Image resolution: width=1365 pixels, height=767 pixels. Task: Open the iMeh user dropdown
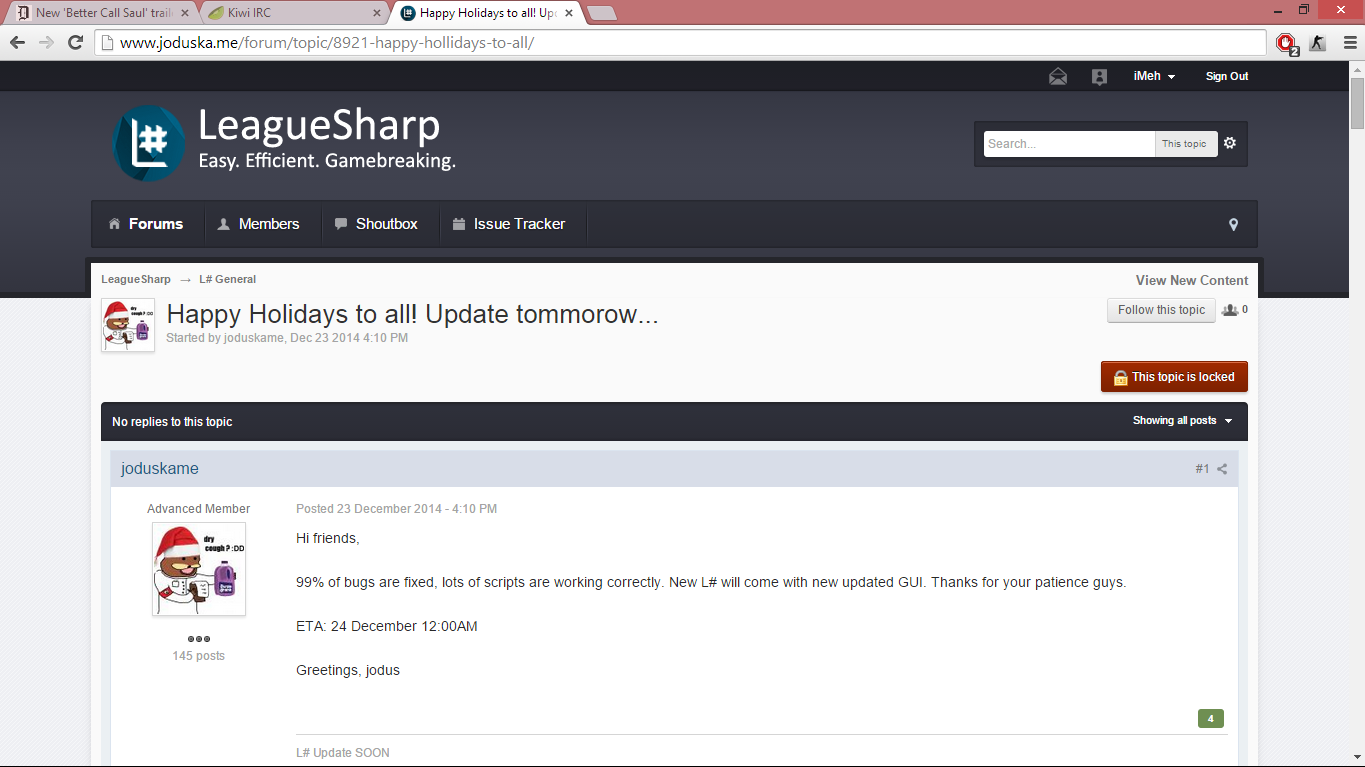click(1154, 77)
